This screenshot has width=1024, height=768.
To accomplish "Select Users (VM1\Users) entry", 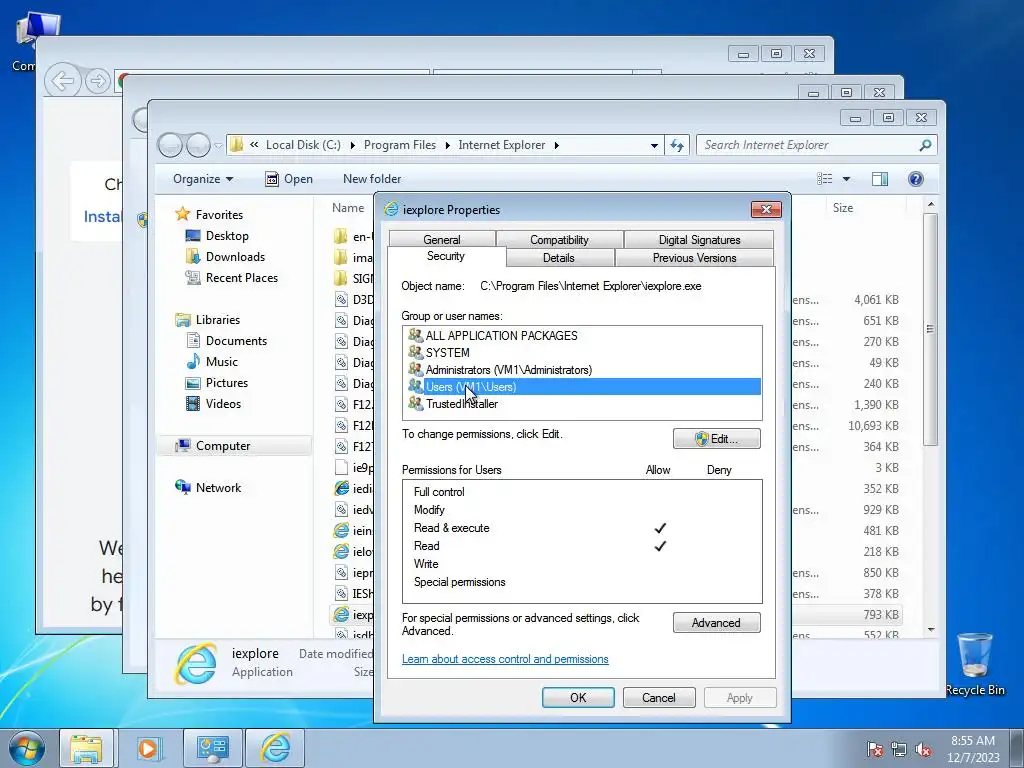I will click(584, 387).
